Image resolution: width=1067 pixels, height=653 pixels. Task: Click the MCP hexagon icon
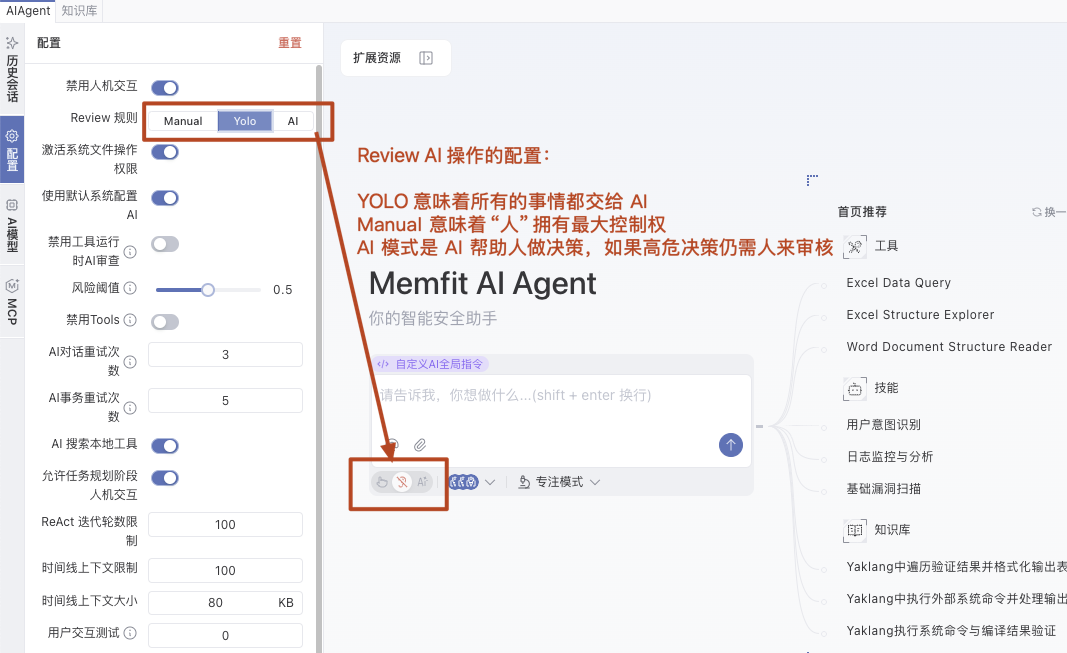pyautogui.click(x=12, y=286)
